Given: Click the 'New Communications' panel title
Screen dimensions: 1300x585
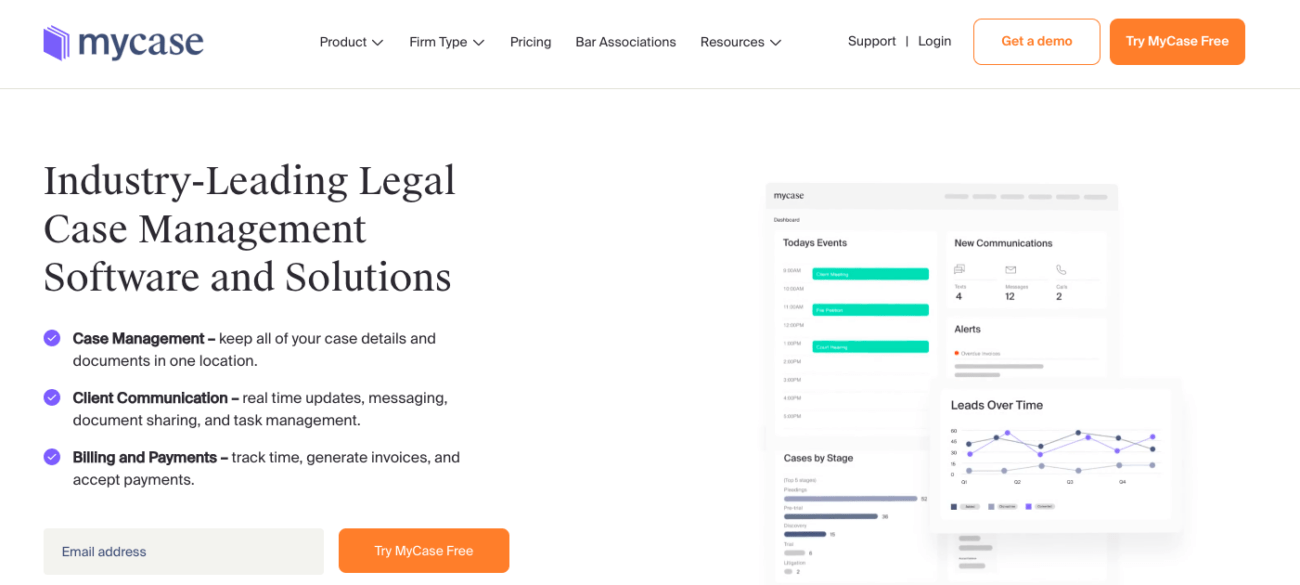Looking at the screenshot, I should [x=1003, y=243].
